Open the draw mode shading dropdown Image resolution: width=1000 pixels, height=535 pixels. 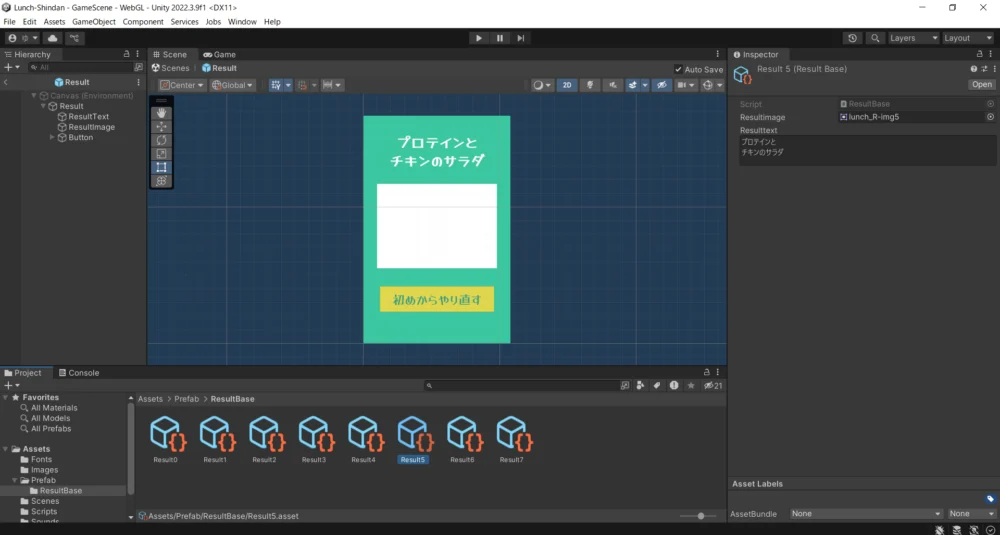pos(543,85)
